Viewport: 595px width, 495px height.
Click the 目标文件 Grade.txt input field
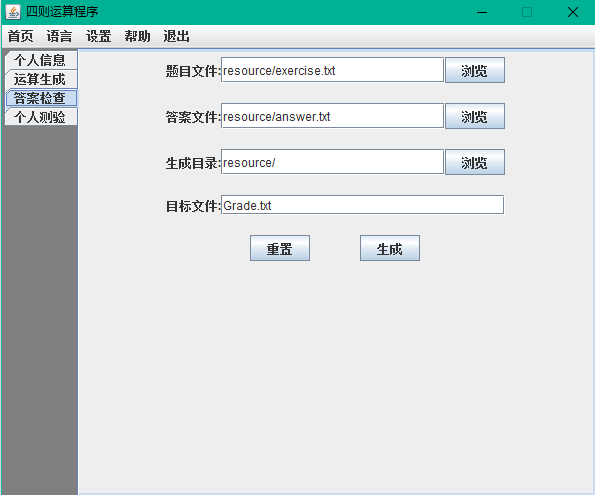coord(362,205)
